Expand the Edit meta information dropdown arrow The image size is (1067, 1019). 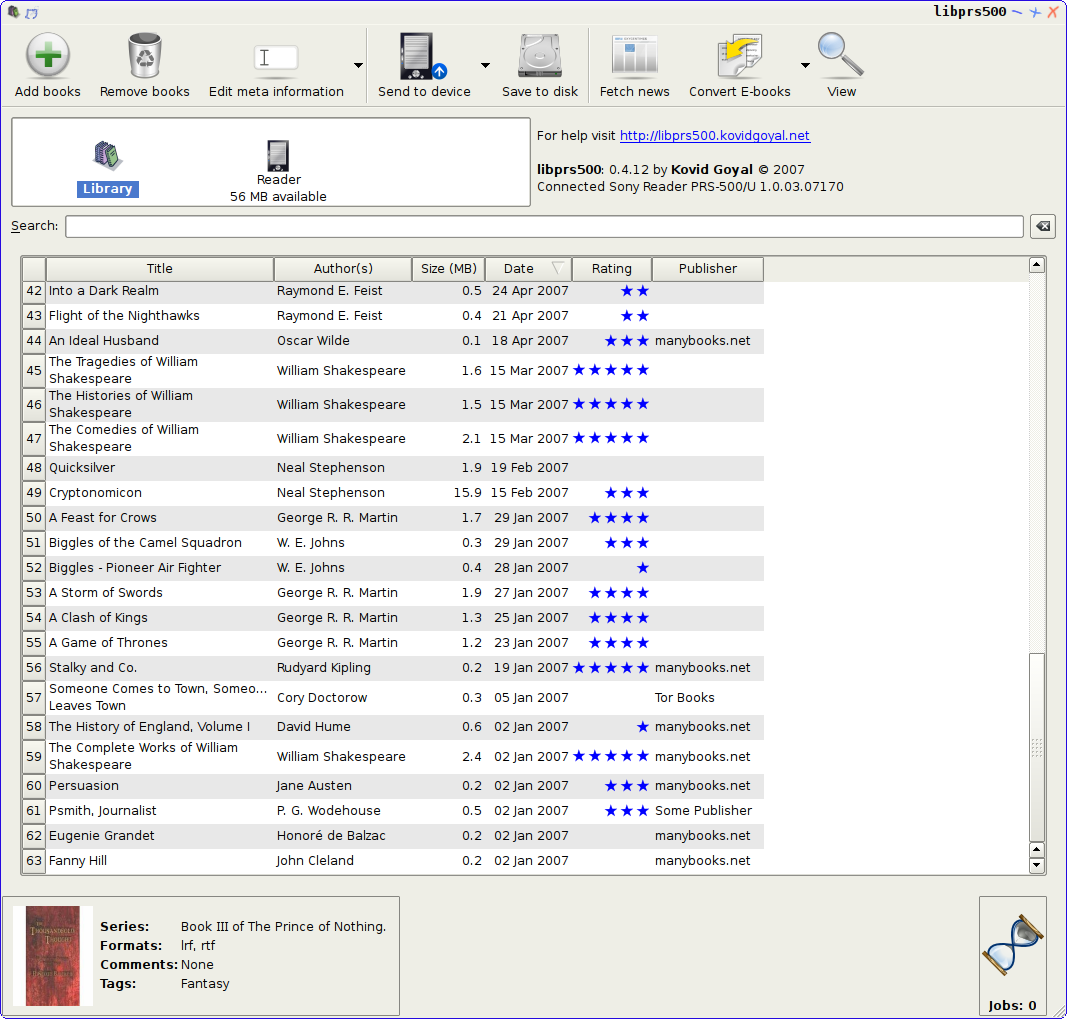(x=358, y=65)
